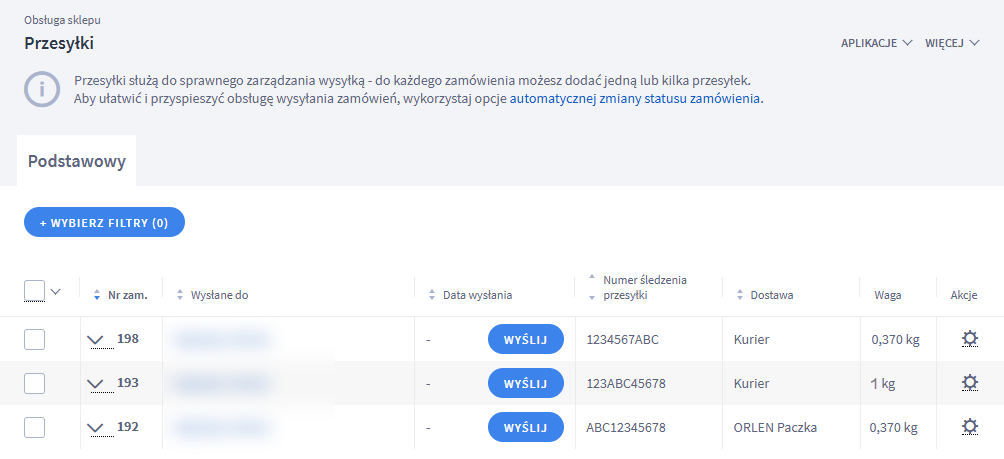Screen dimensions: 1004x459
Task: Click the Wybierz filtry button
Action: 104,222
